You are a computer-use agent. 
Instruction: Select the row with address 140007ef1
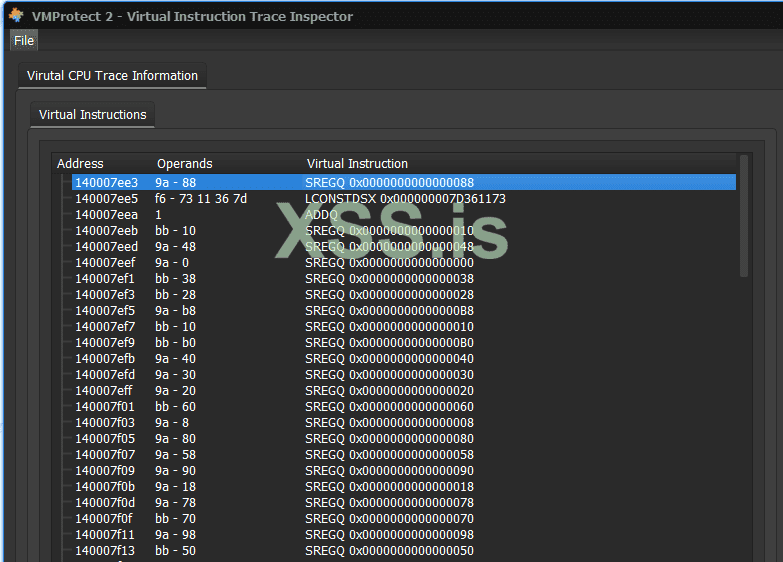[403, 278]
